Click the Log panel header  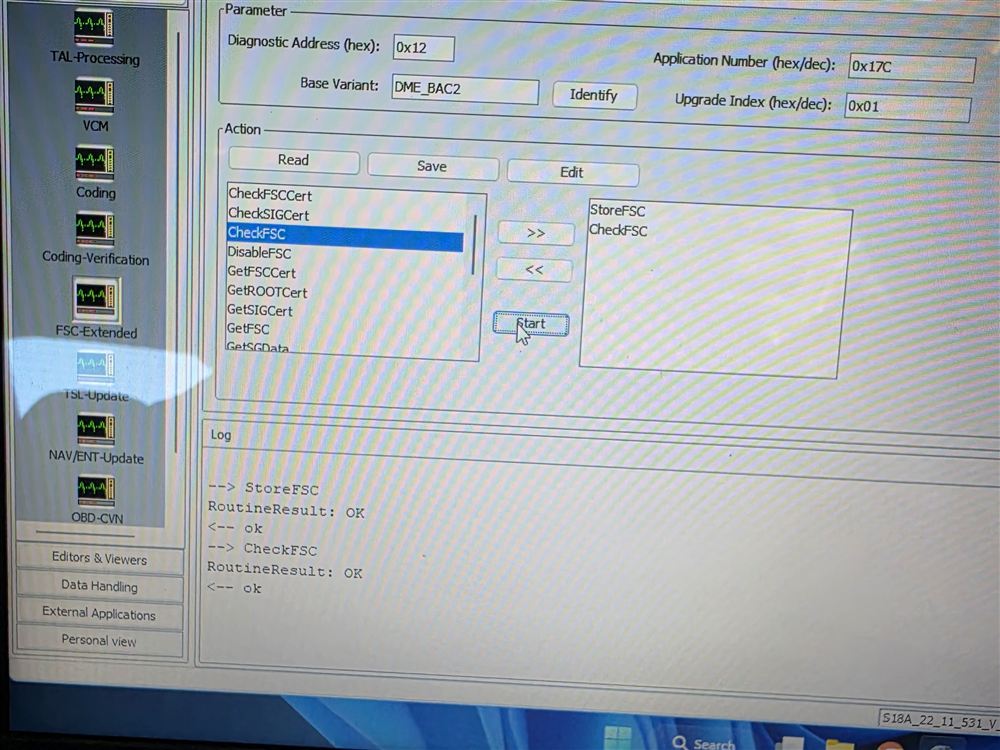coord(221,435)
